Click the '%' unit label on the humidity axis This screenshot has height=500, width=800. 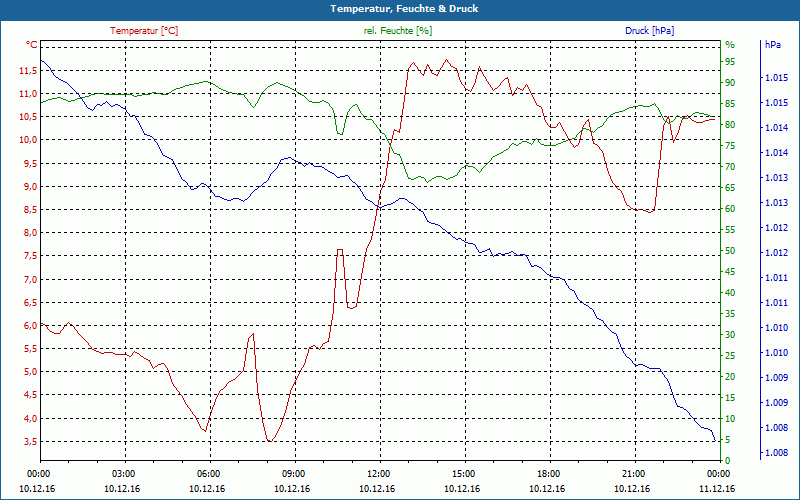[730, 45]
